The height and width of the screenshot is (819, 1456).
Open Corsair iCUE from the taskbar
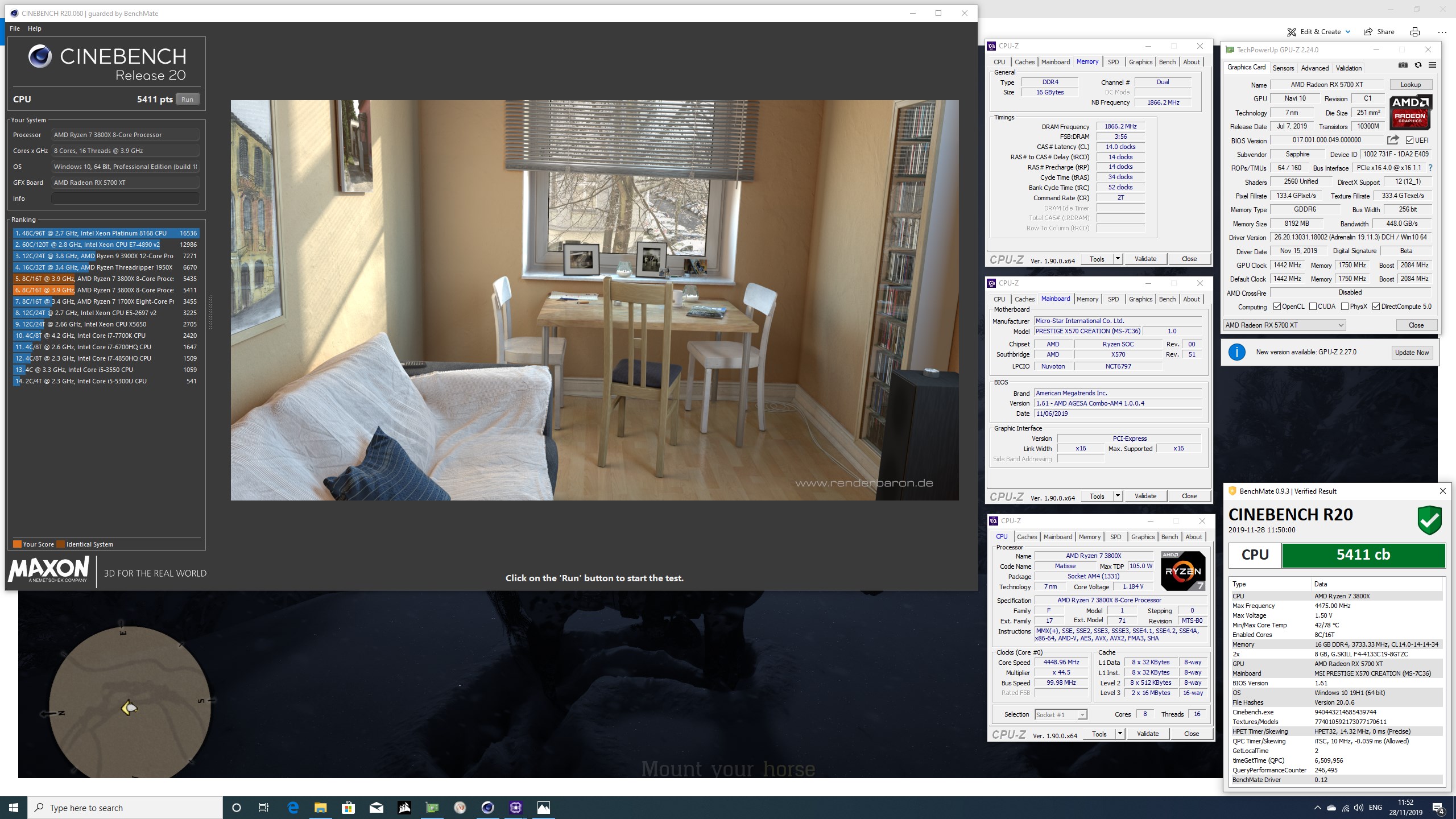pos(404,808)
